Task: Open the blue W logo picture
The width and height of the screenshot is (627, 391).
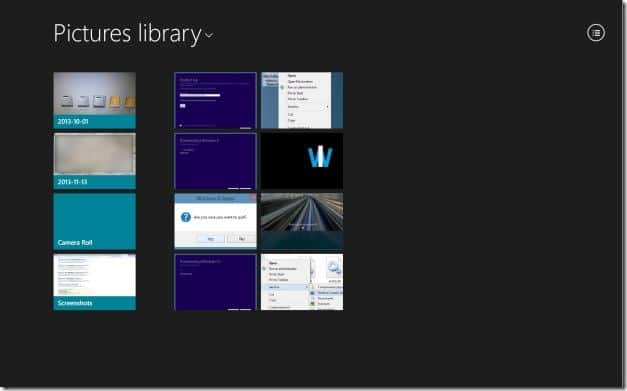Action: coord(302,161)
